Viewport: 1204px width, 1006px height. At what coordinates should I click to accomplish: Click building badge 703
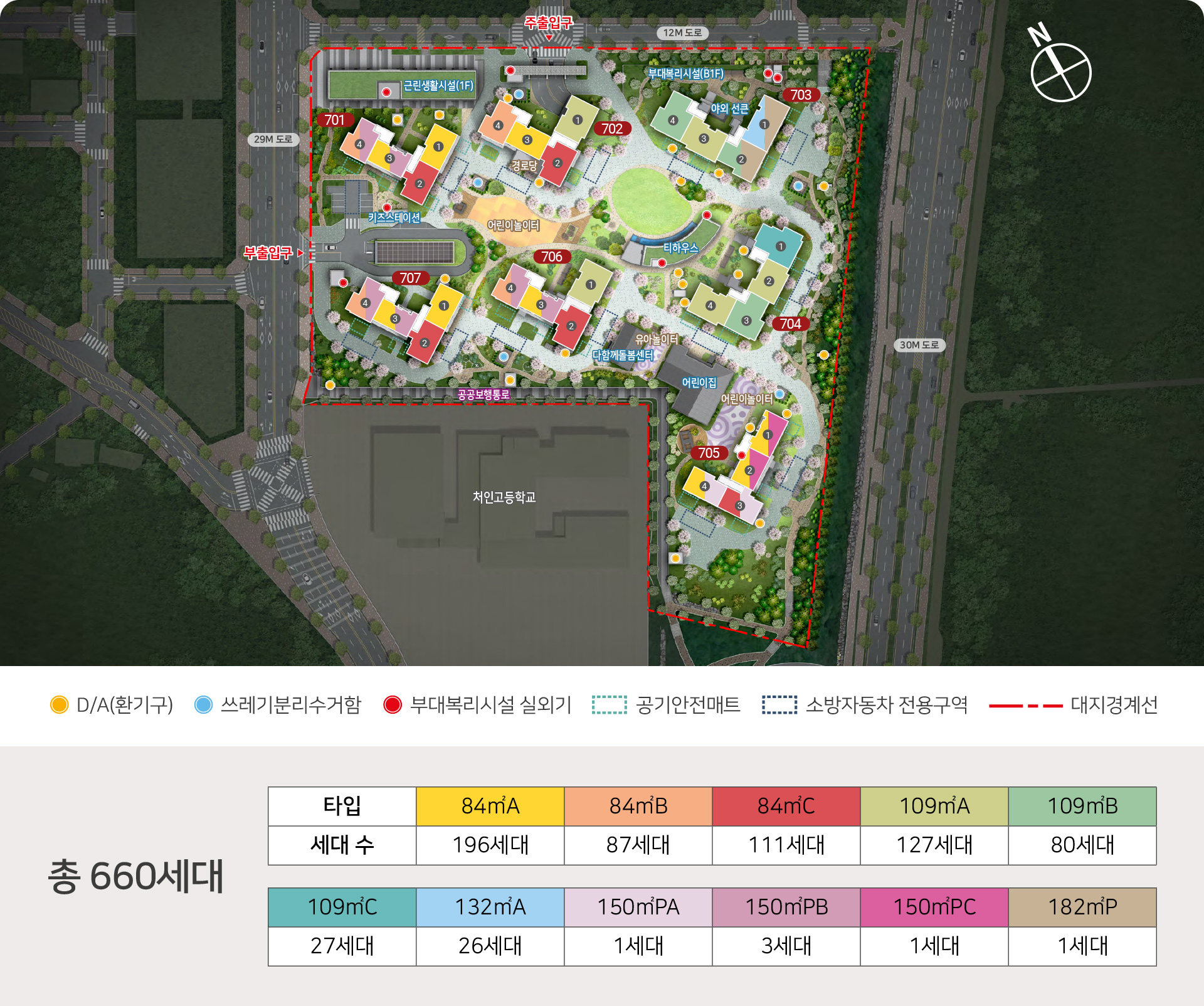801,95
